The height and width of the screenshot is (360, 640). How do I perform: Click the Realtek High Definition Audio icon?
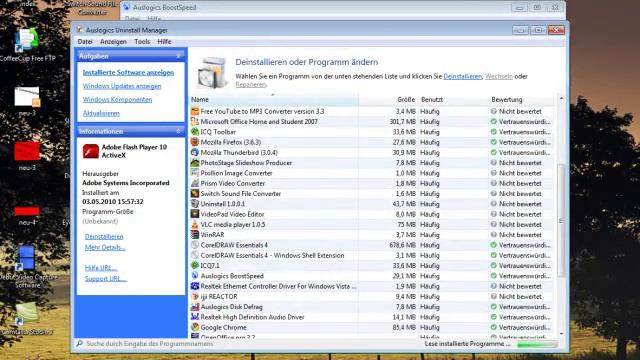coord(195,317)
